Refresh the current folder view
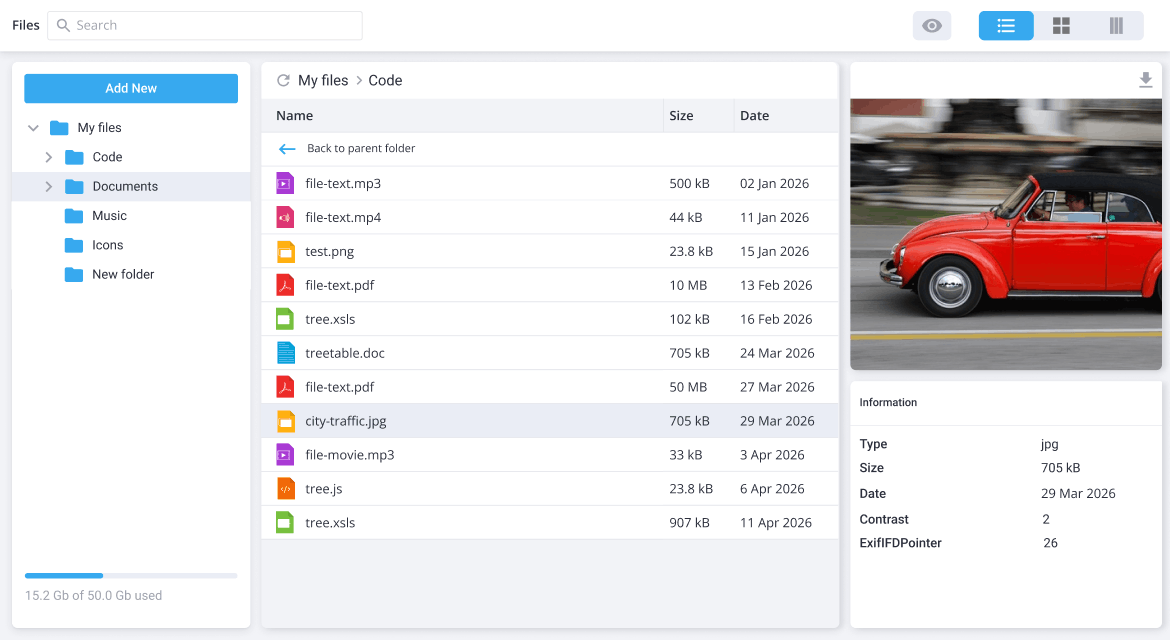 [284, 80]
